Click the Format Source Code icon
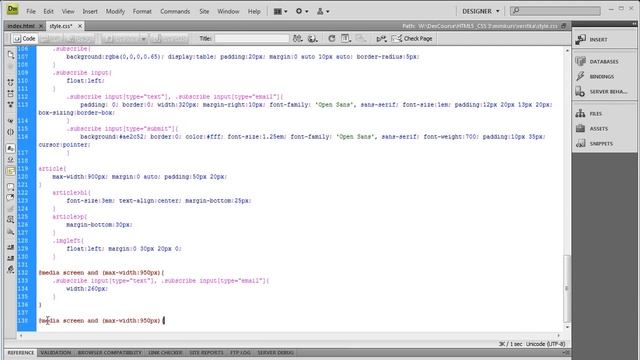This screenshot has height=360, width=640. (x=11, y=270)
